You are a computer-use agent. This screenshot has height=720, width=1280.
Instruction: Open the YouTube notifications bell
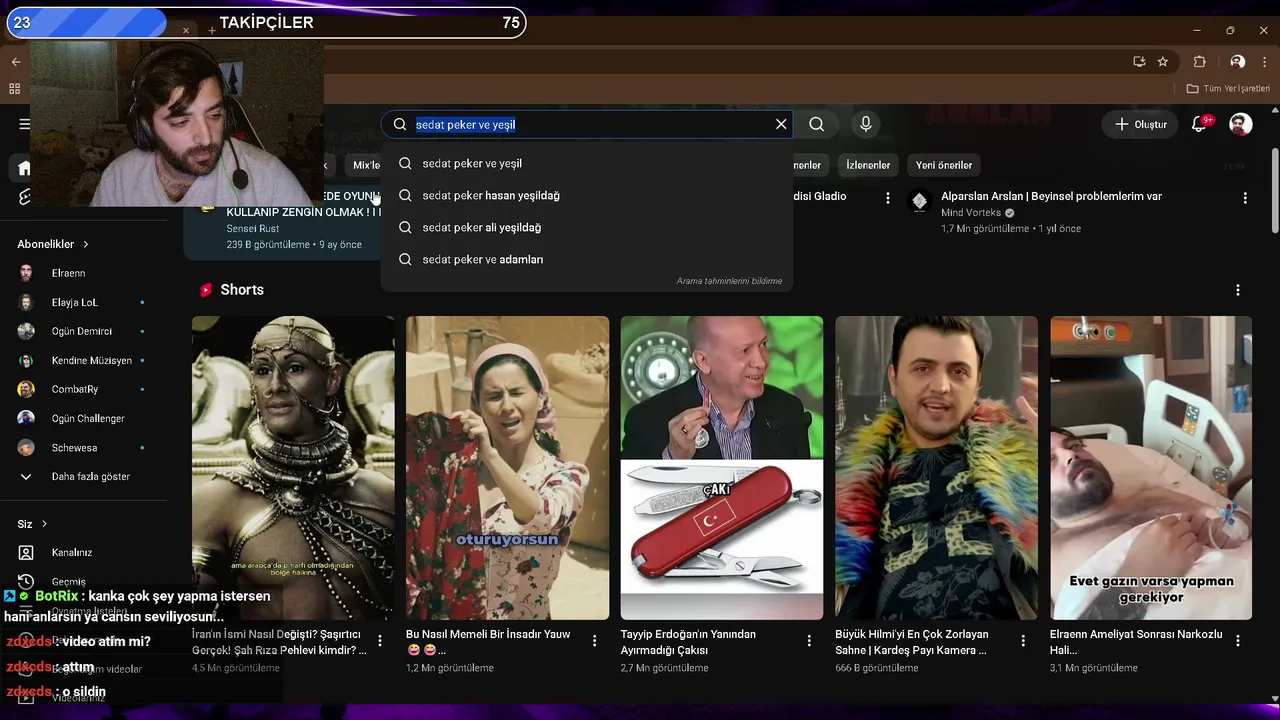coord(1200,124)
